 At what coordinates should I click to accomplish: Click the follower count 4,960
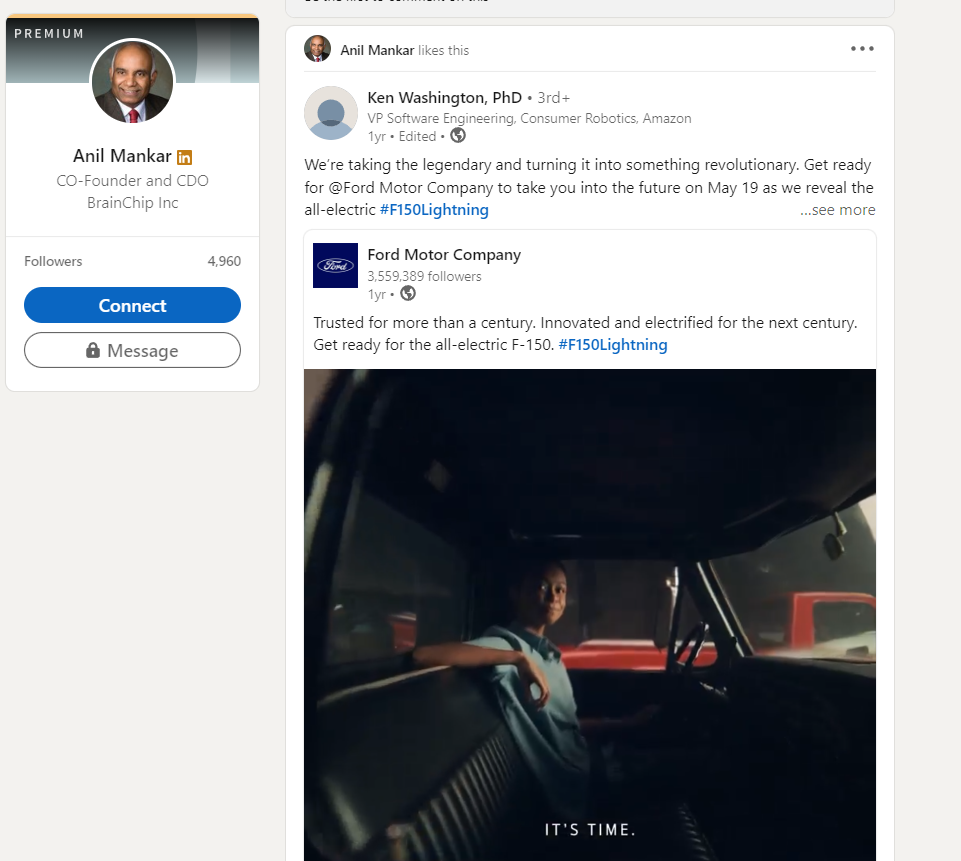(224, 262)
